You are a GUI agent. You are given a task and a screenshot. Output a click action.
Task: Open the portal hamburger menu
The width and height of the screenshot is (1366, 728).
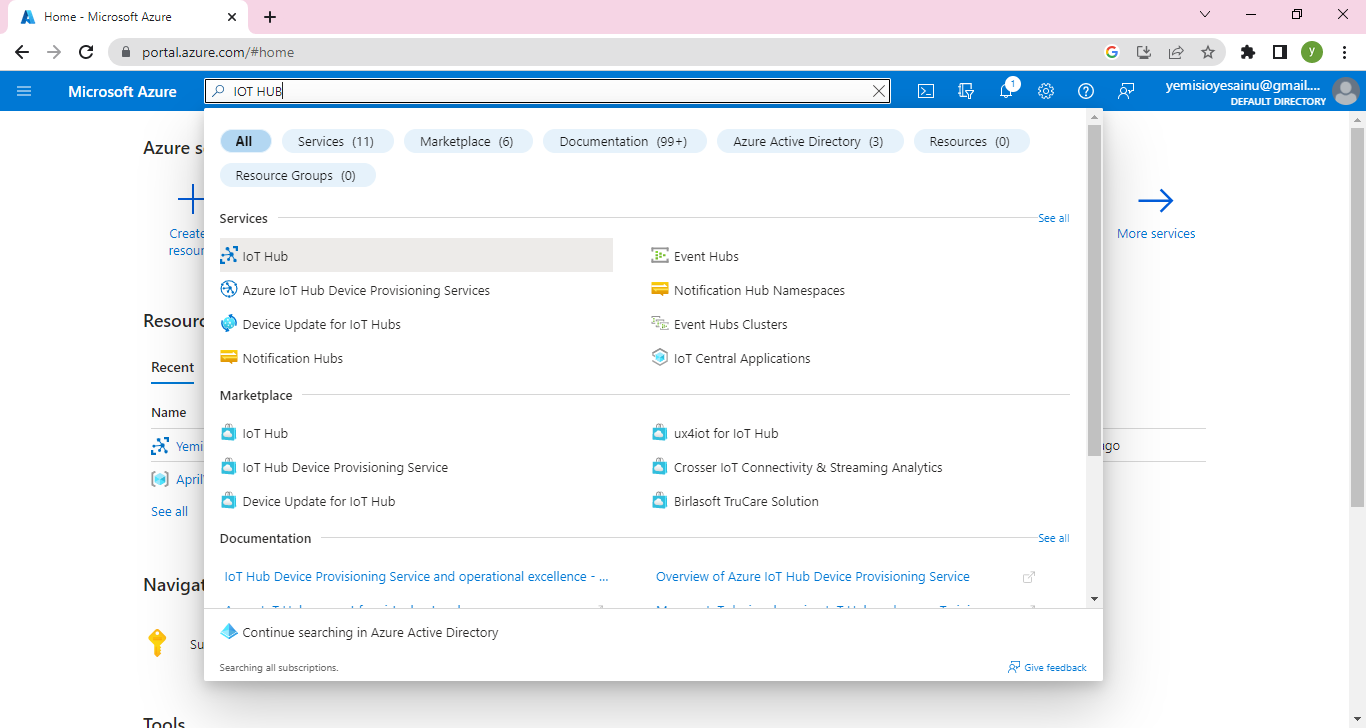pos(24,91)
